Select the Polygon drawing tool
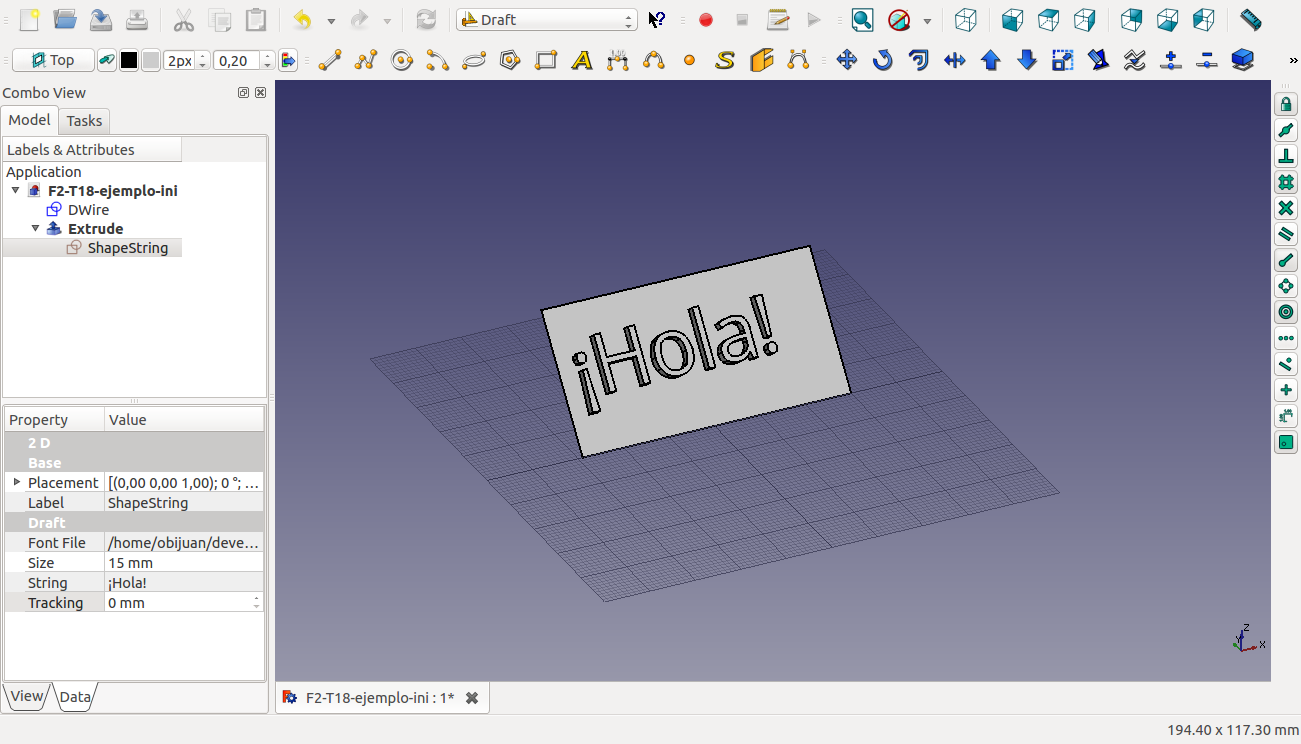The image size is (1301, 744). [x=510, y=61]
